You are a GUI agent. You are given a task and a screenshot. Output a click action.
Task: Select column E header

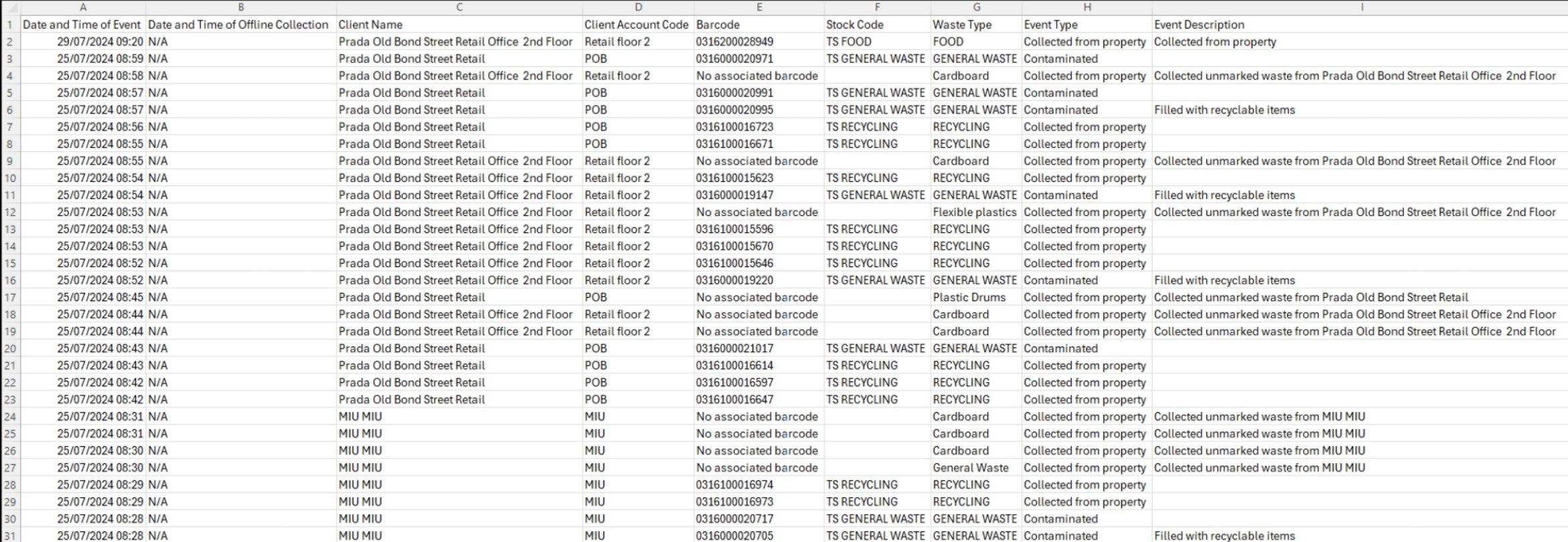click(x=759, y=7)
